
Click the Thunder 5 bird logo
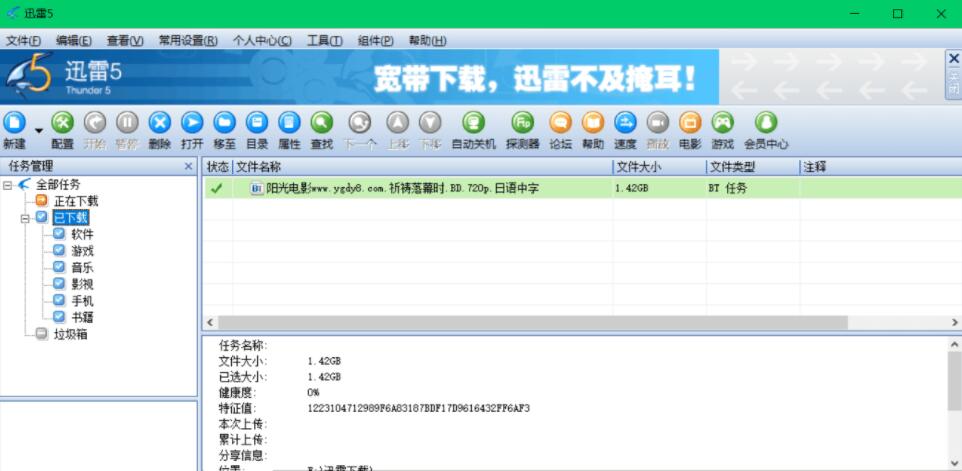[x=29, y=76]
